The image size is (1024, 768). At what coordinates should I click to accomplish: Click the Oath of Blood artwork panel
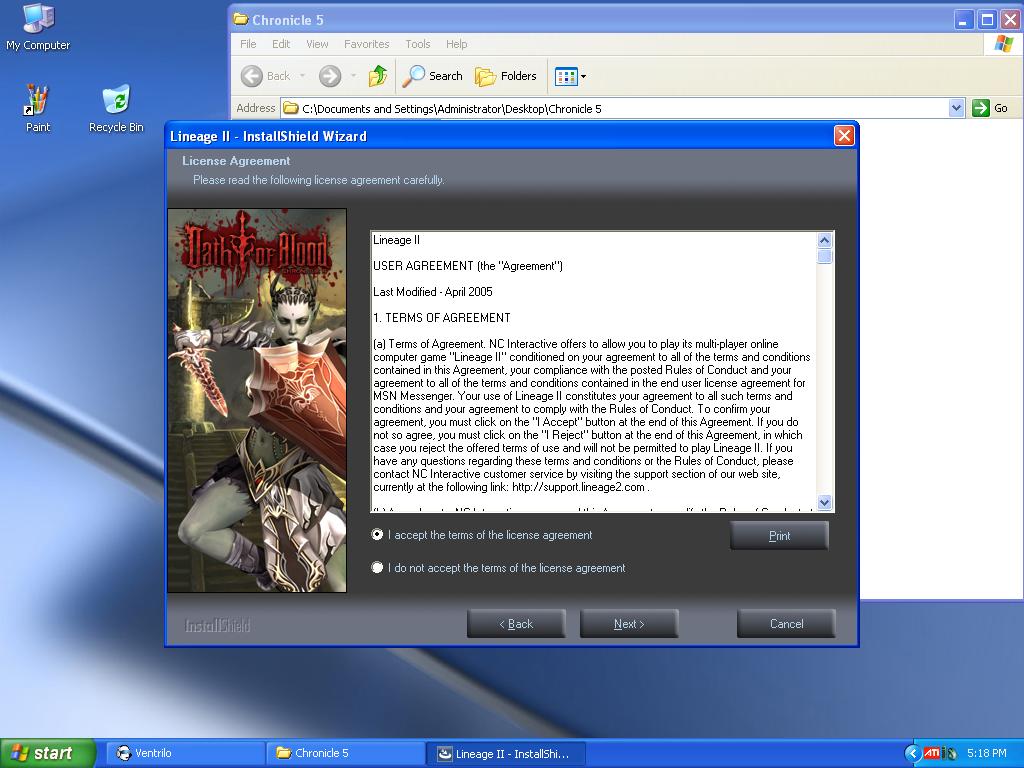click(257, 400)
